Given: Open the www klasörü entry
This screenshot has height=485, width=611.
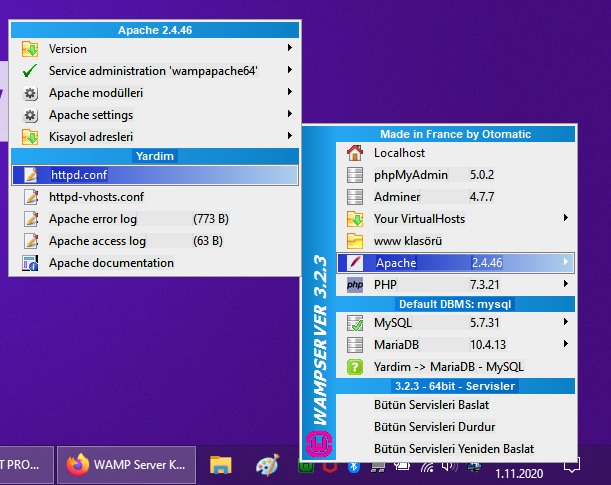Looking at the screenshot, I should tap(455, 241).
